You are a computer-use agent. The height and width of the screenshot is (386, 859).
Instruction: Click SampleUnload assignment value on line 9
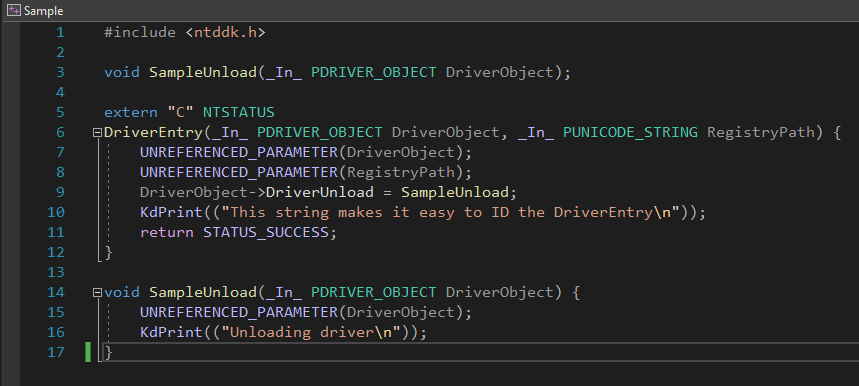pyautogui.click(x=455, y=192)
